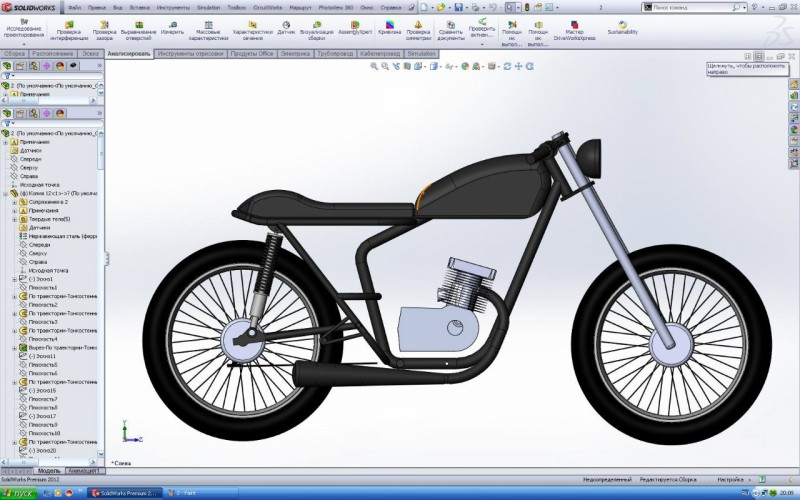
Task: Run Проверка интерференции tool
Action: pos(69,31)
